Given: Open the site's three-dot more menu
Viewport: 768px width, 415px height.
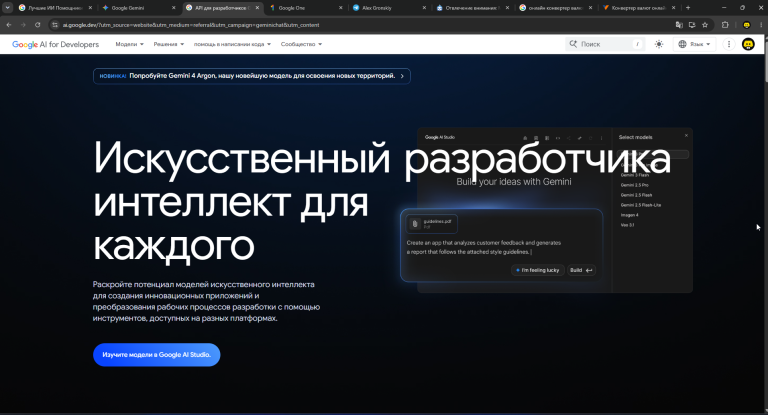Looking at the screenshot, I should (x=729, y=44).
